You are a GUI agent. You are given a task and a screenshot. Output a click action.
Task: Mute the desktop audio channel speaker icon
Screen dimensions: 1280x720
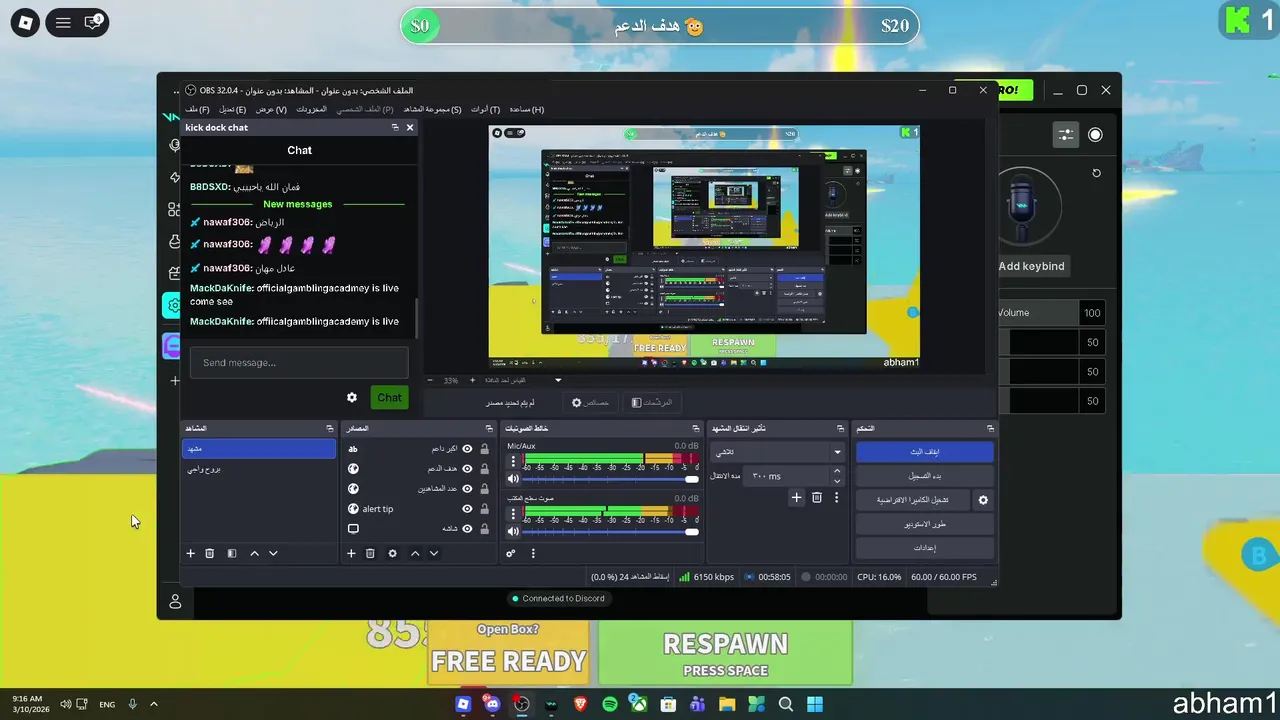[513, 531]
